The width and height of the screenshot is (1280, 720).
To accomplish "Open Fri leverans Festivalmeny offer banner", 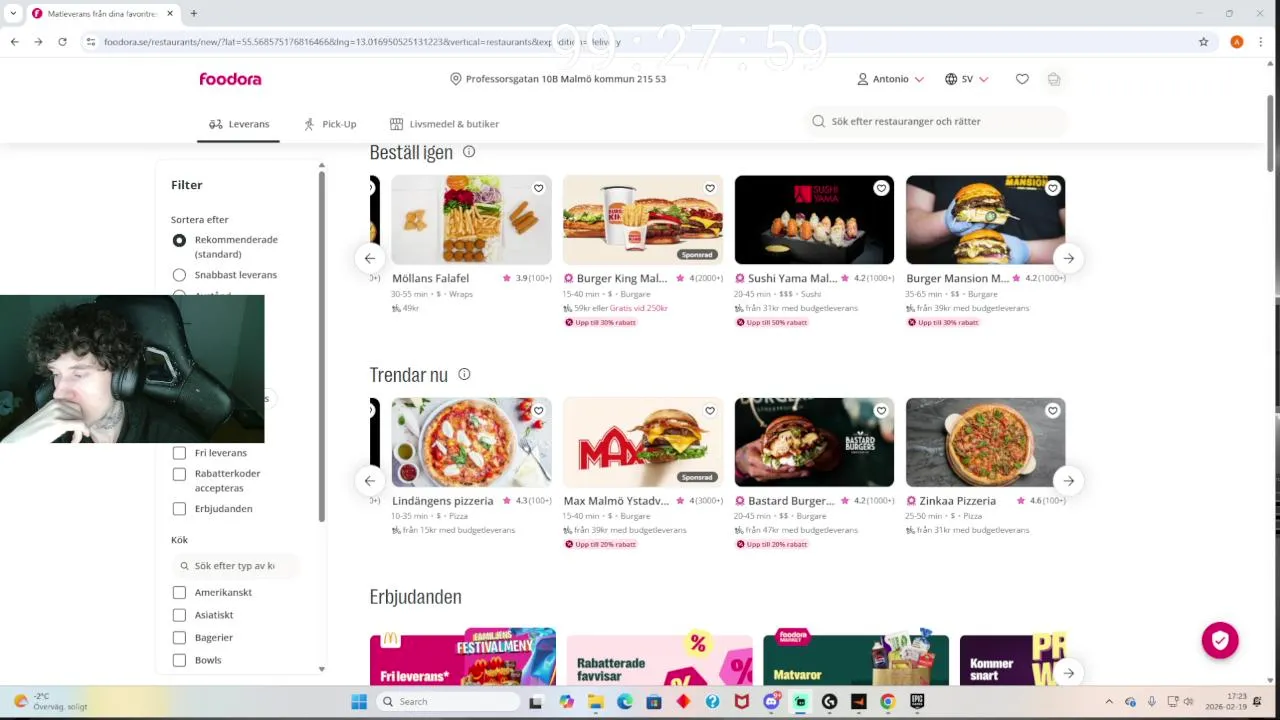I will tap(463, 657).
